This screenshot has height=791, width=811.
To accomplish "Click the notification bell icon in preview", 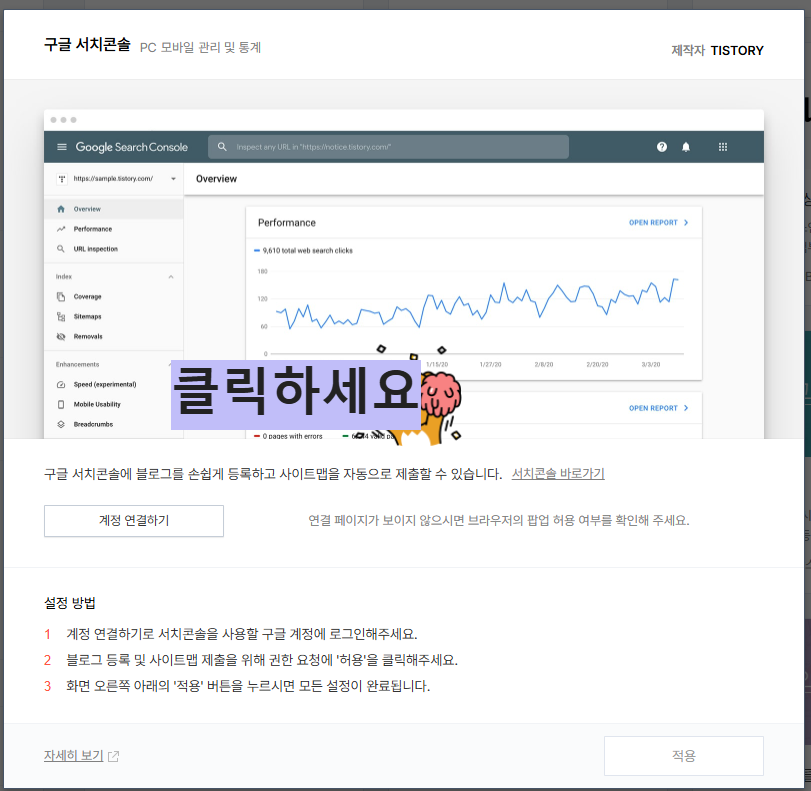I will coord(686,147).
